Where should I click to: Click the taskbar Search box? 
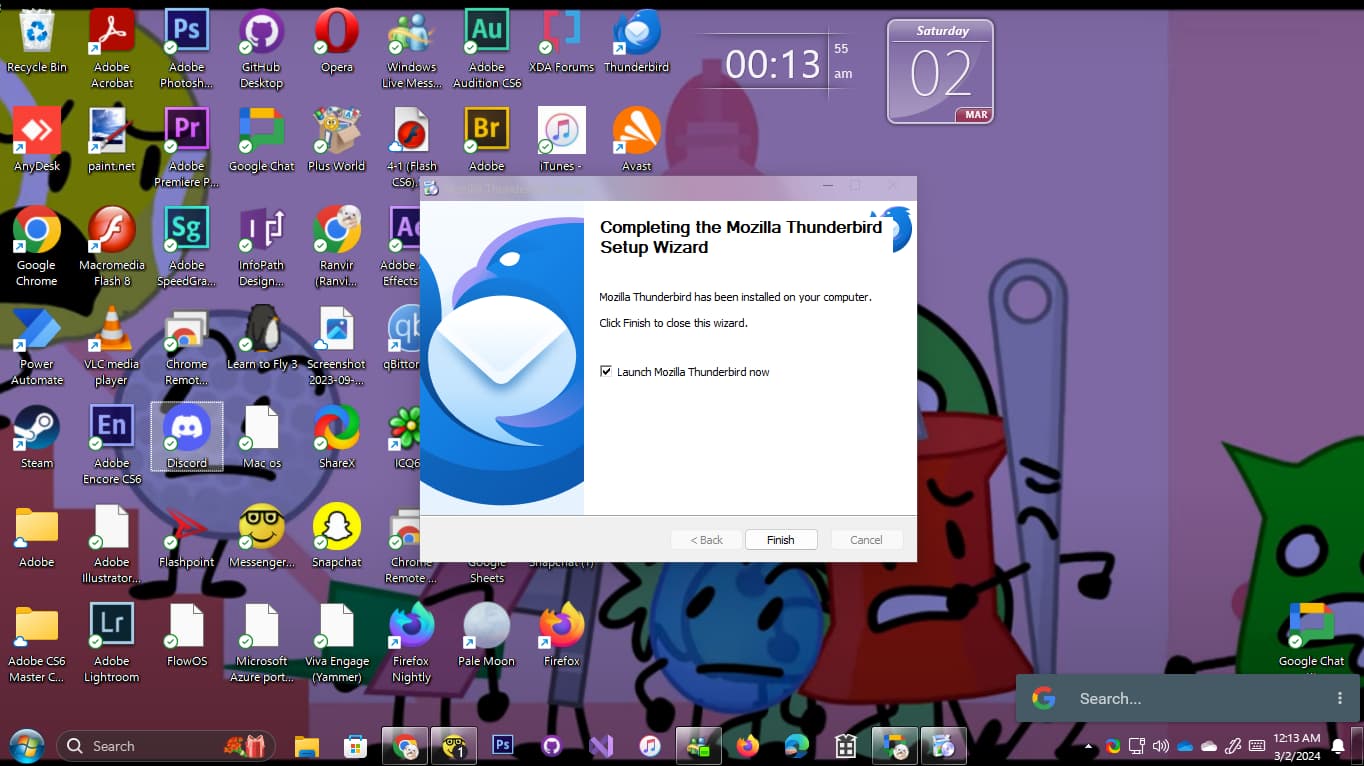(150, 746)
